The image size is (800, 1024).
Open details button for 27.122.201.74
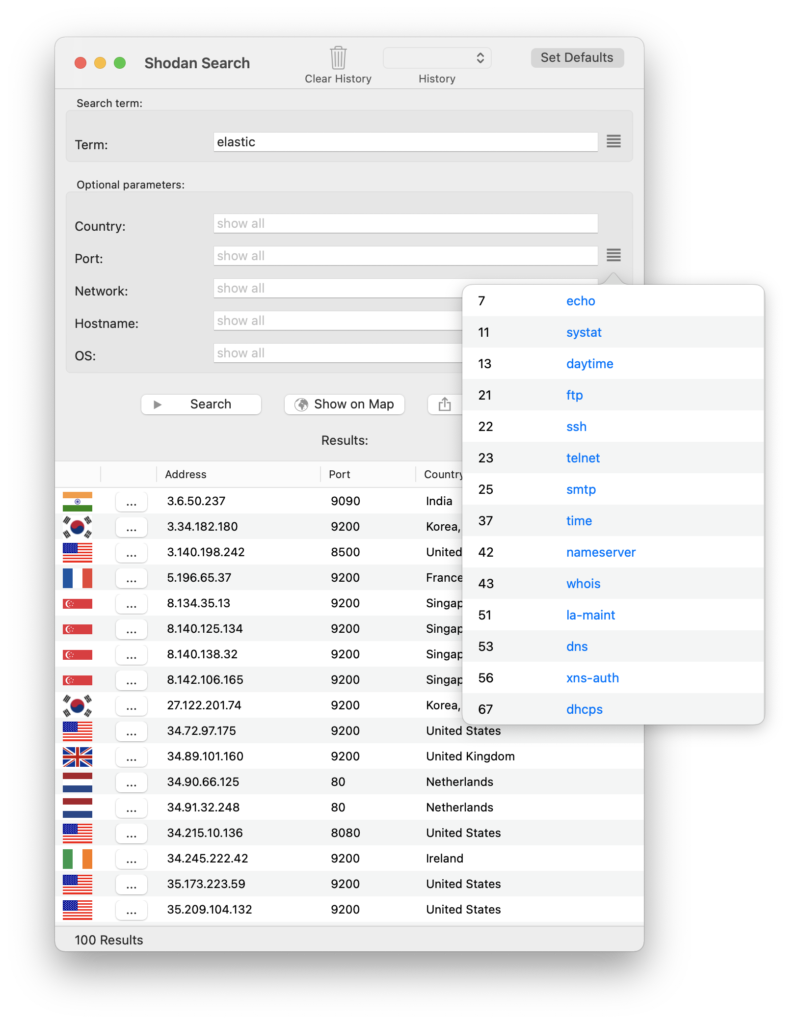click(131, 705)
